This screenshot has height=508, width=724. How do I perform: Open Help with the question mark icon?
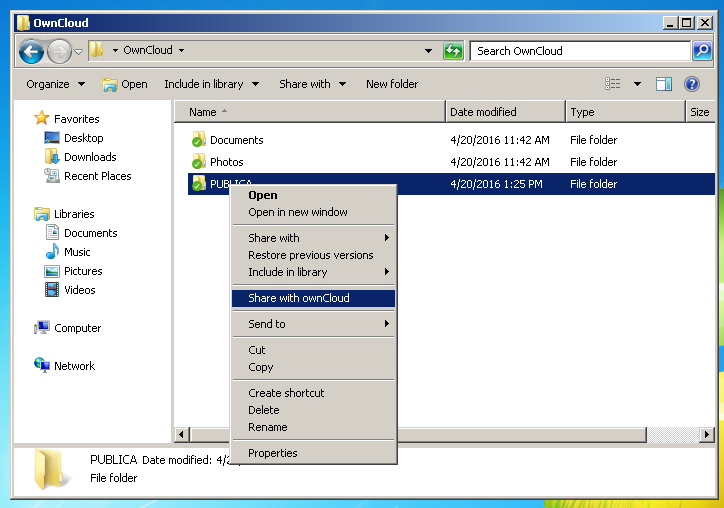(692, 84)
